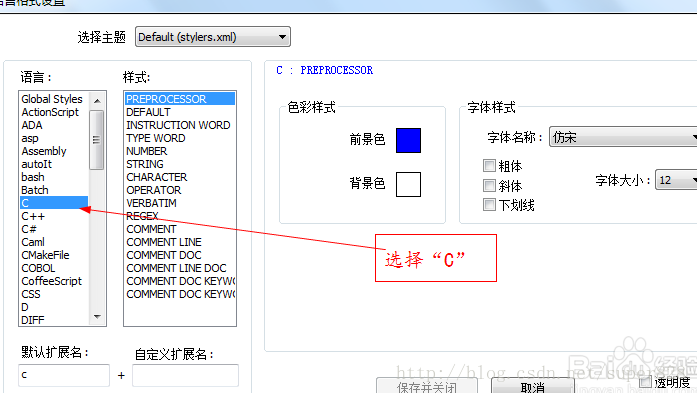Select CSS language
Screen dimensions: 697x393
(31, 294)
